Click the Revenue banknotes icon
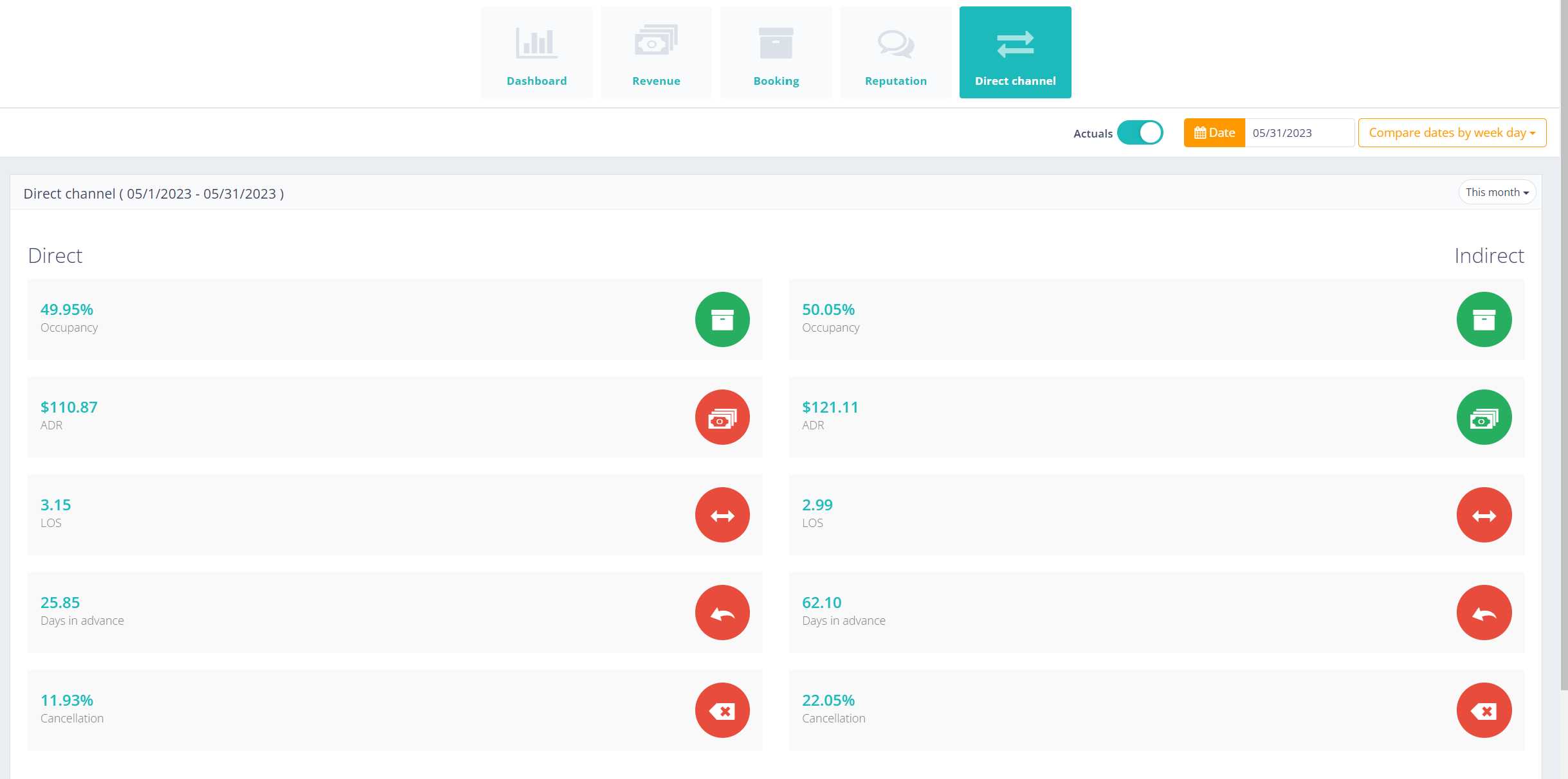The image size is (1568, 779). [656, 40]
